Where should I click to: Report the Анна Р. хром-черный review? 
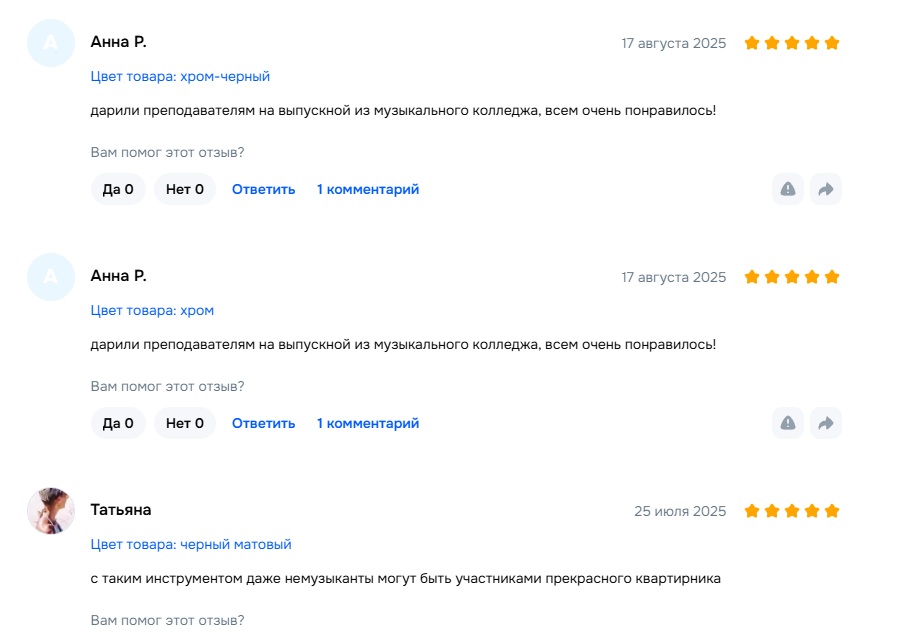coord(788,189)
